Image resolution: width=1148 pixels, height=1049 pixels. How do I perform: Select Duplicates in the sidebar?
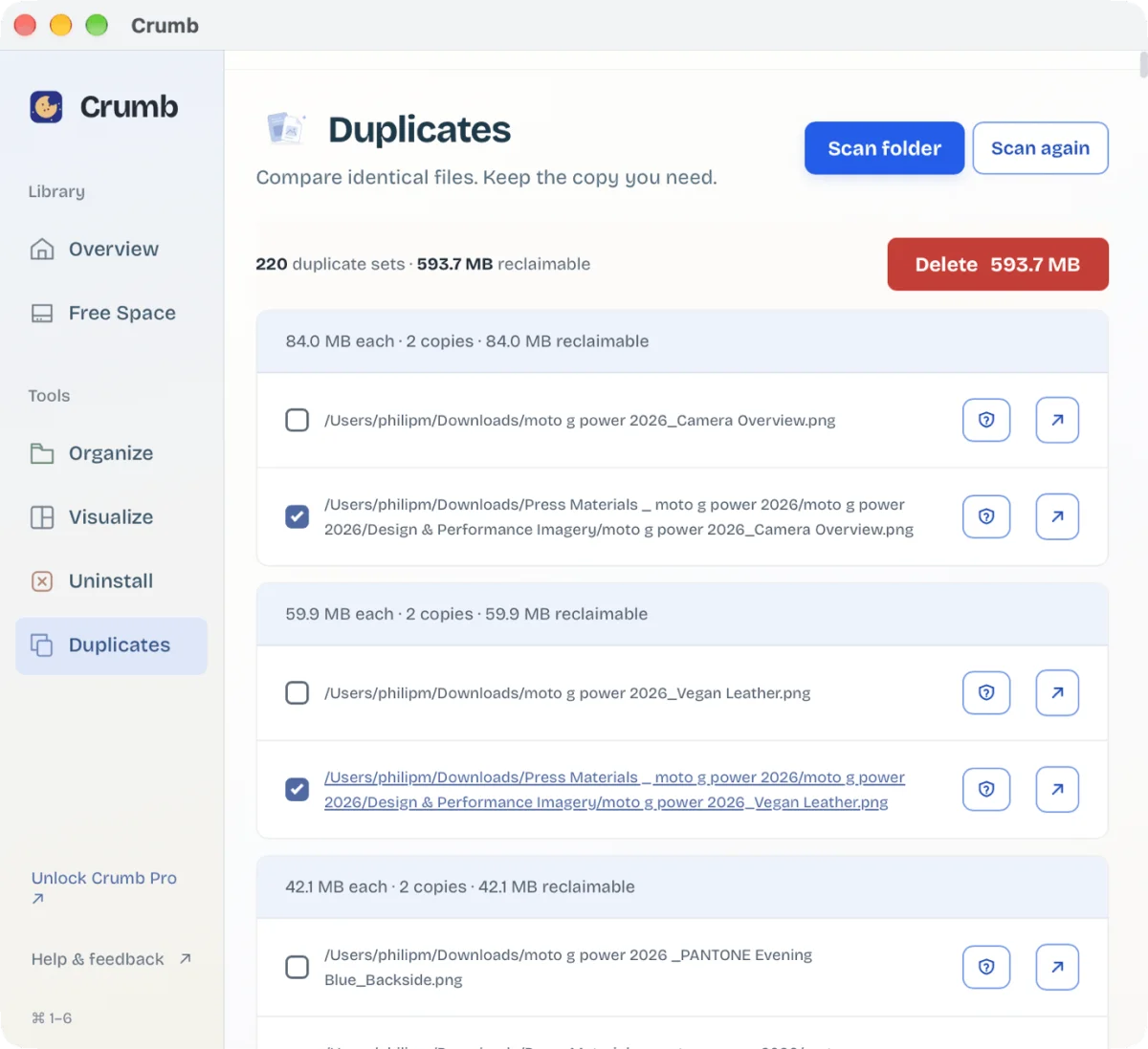click(111, 645)
